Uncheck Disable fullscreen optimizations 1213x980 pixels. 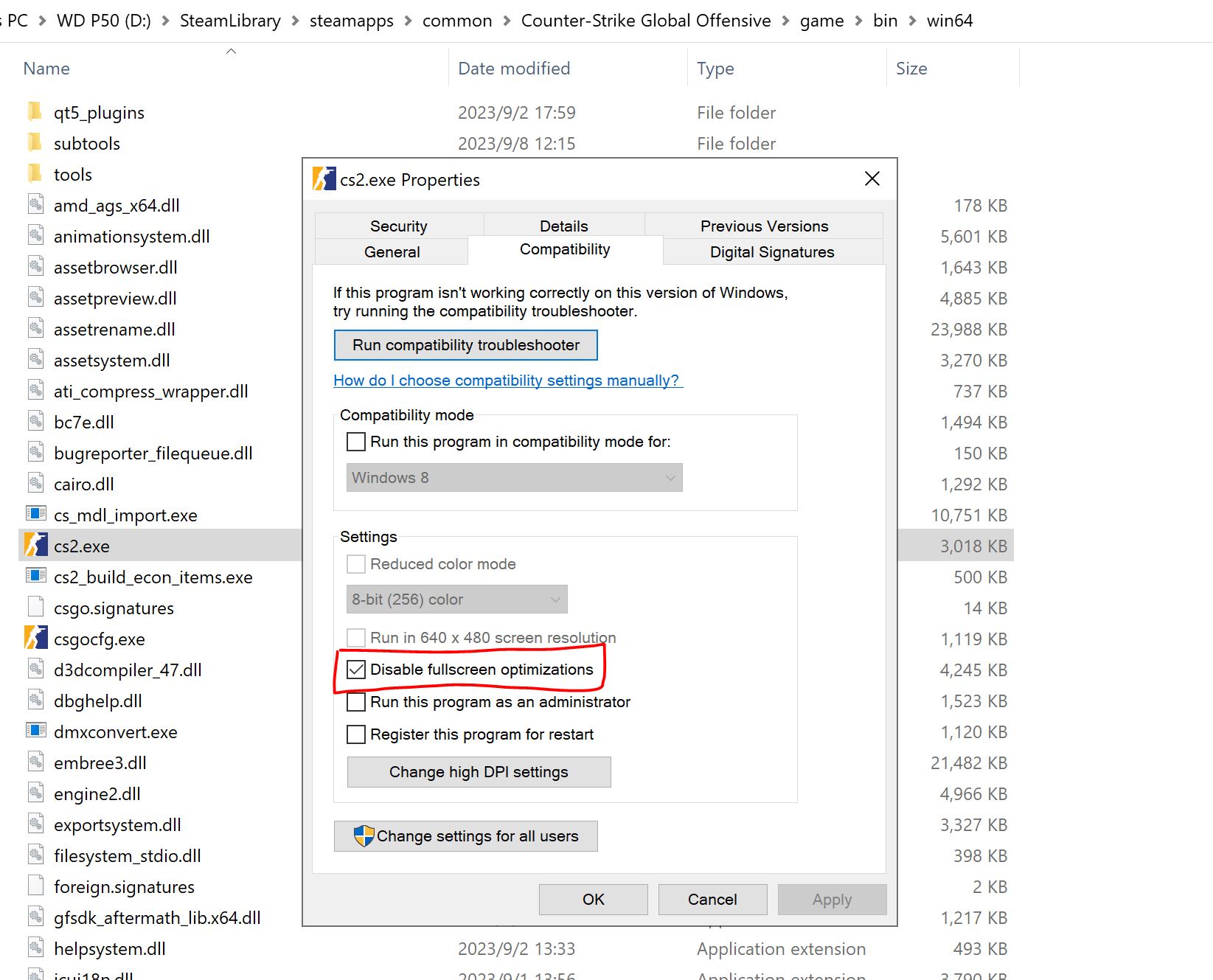tap(356, 670)
